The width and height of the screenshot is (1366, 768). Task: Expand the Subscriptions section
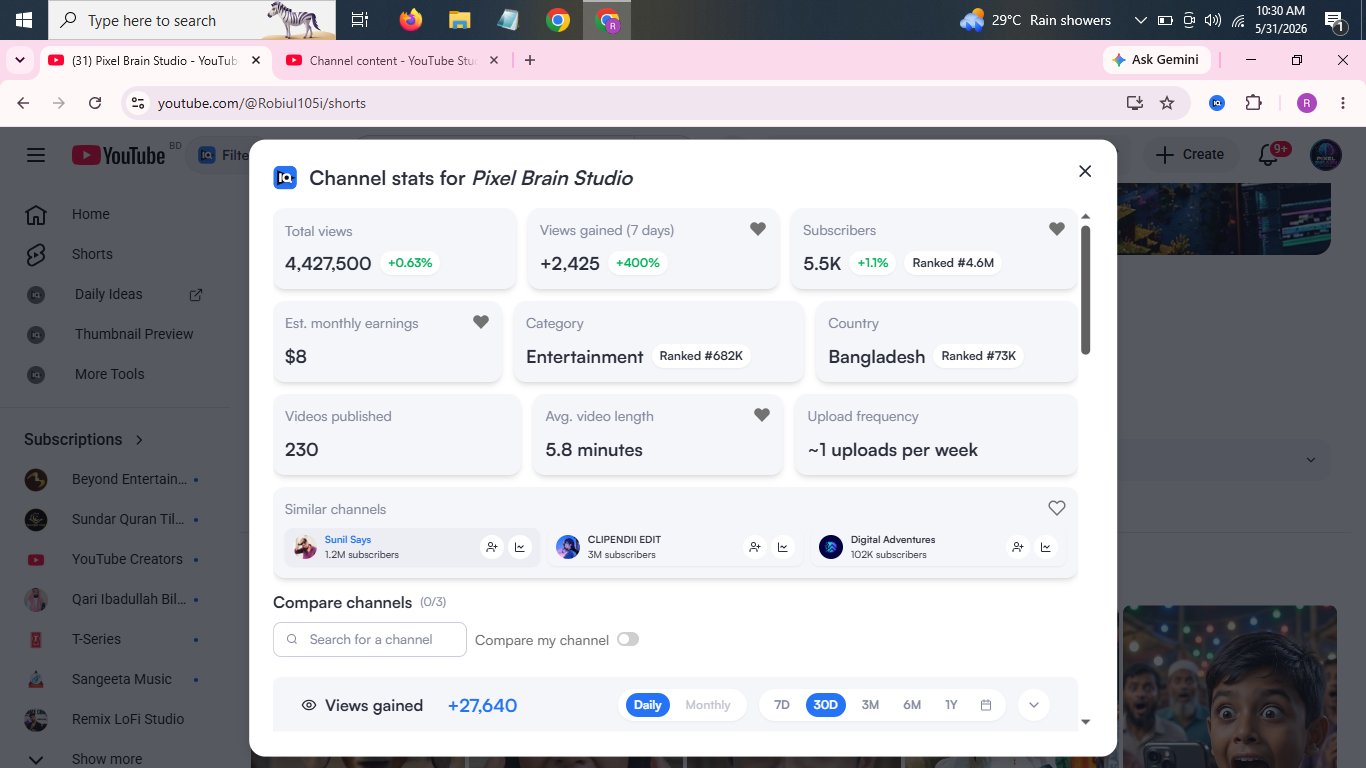pyautogui.click(x=84, y=439)
